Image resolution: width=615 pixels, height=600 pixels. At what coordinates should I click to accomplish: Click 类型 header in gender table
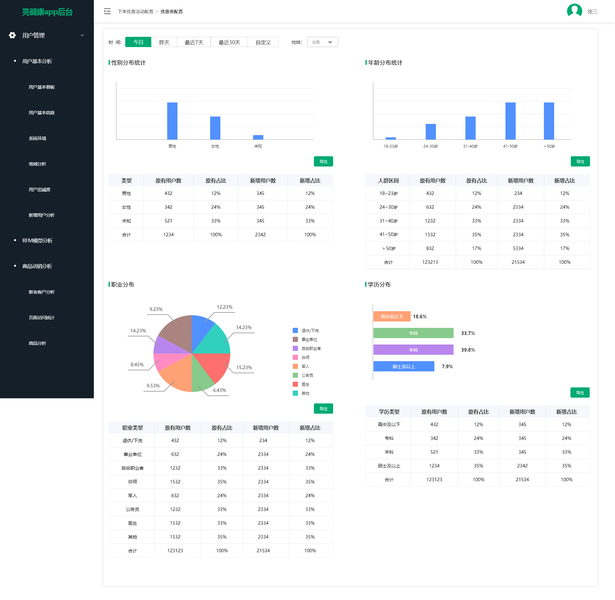(x=126, y=180)
